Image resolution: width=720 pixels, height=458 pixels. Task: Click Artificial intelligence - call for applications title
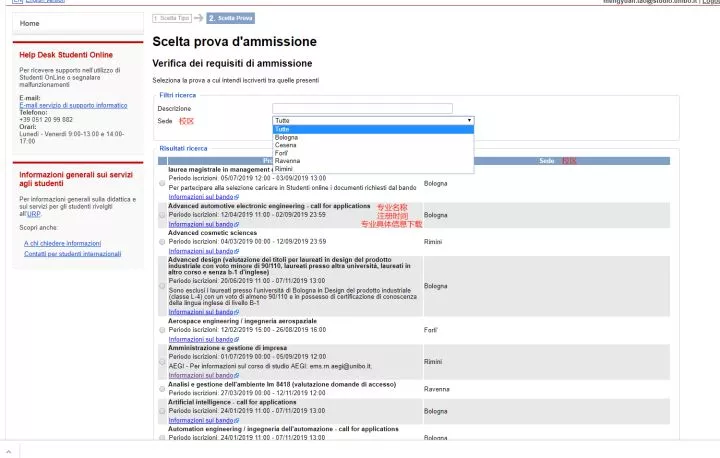[x=232, y=402]
